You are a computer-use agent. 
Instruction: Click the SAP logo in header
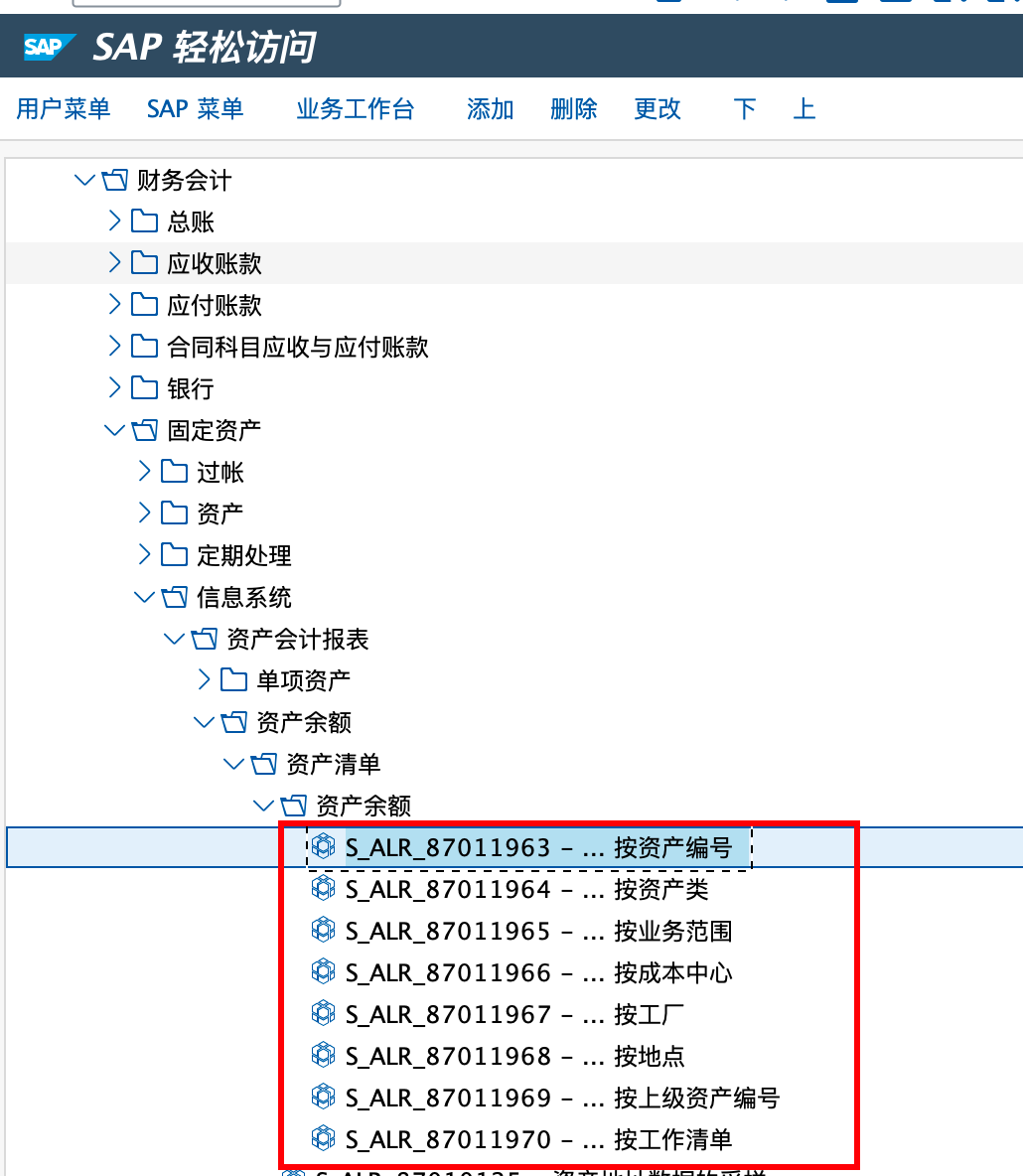50,47
